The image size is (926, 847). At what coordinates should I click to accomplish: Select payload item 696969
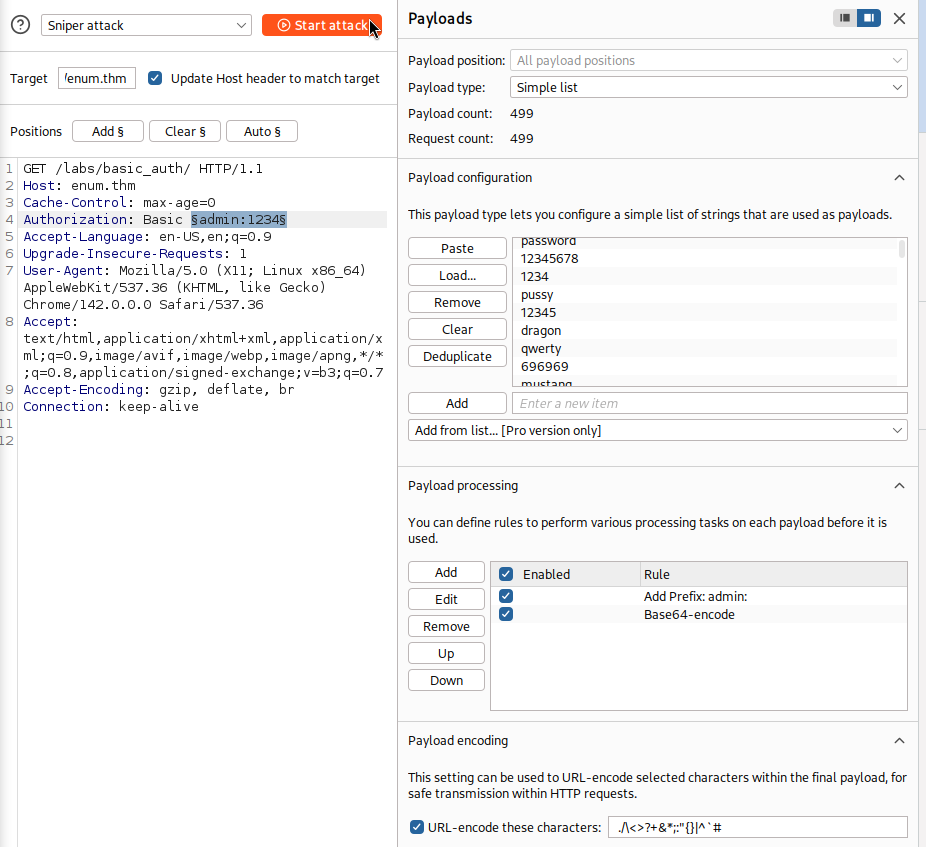[x=706, y=366]
